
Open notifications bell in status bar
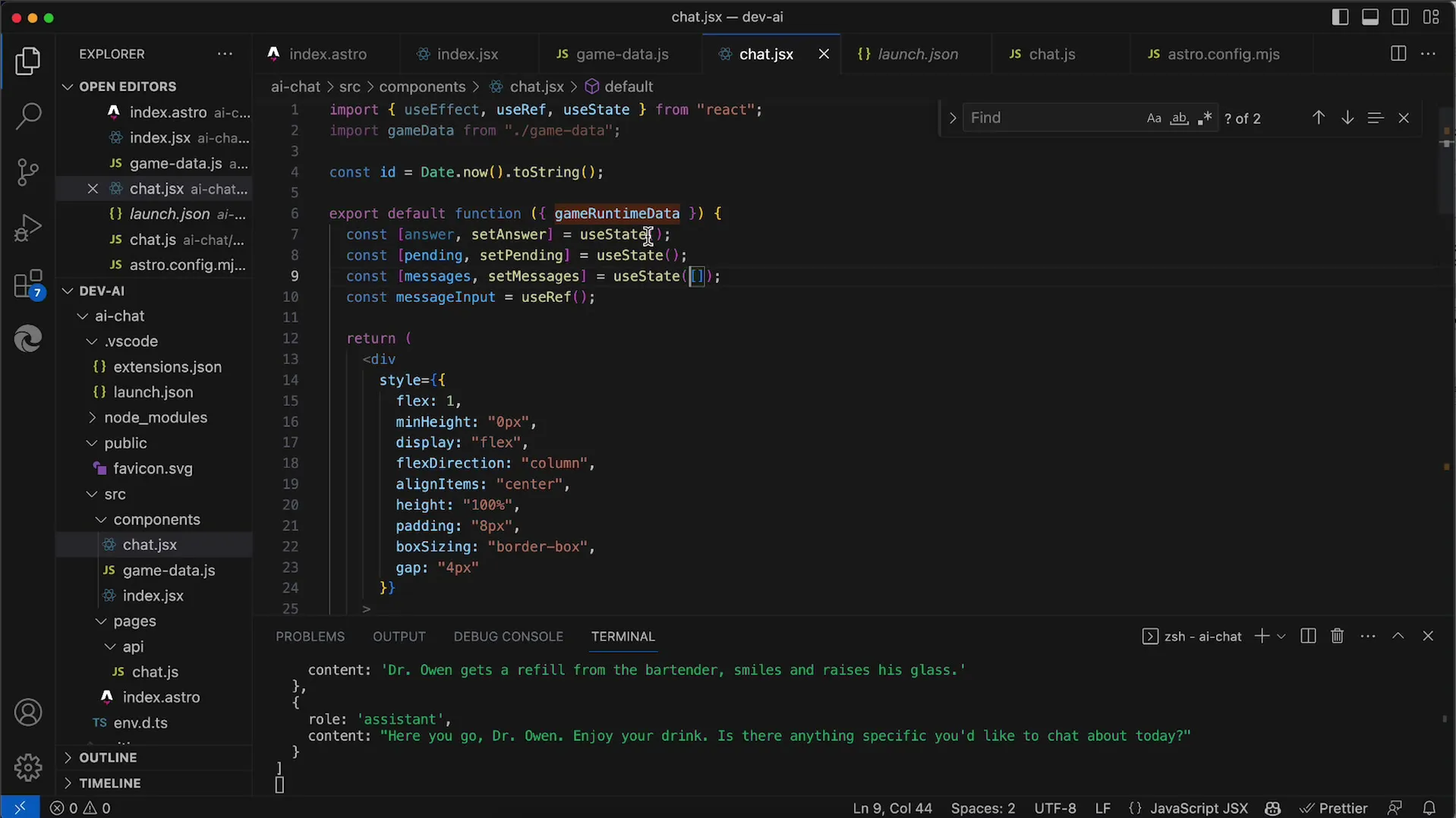pyautogui.click(x=1429, y=808)
